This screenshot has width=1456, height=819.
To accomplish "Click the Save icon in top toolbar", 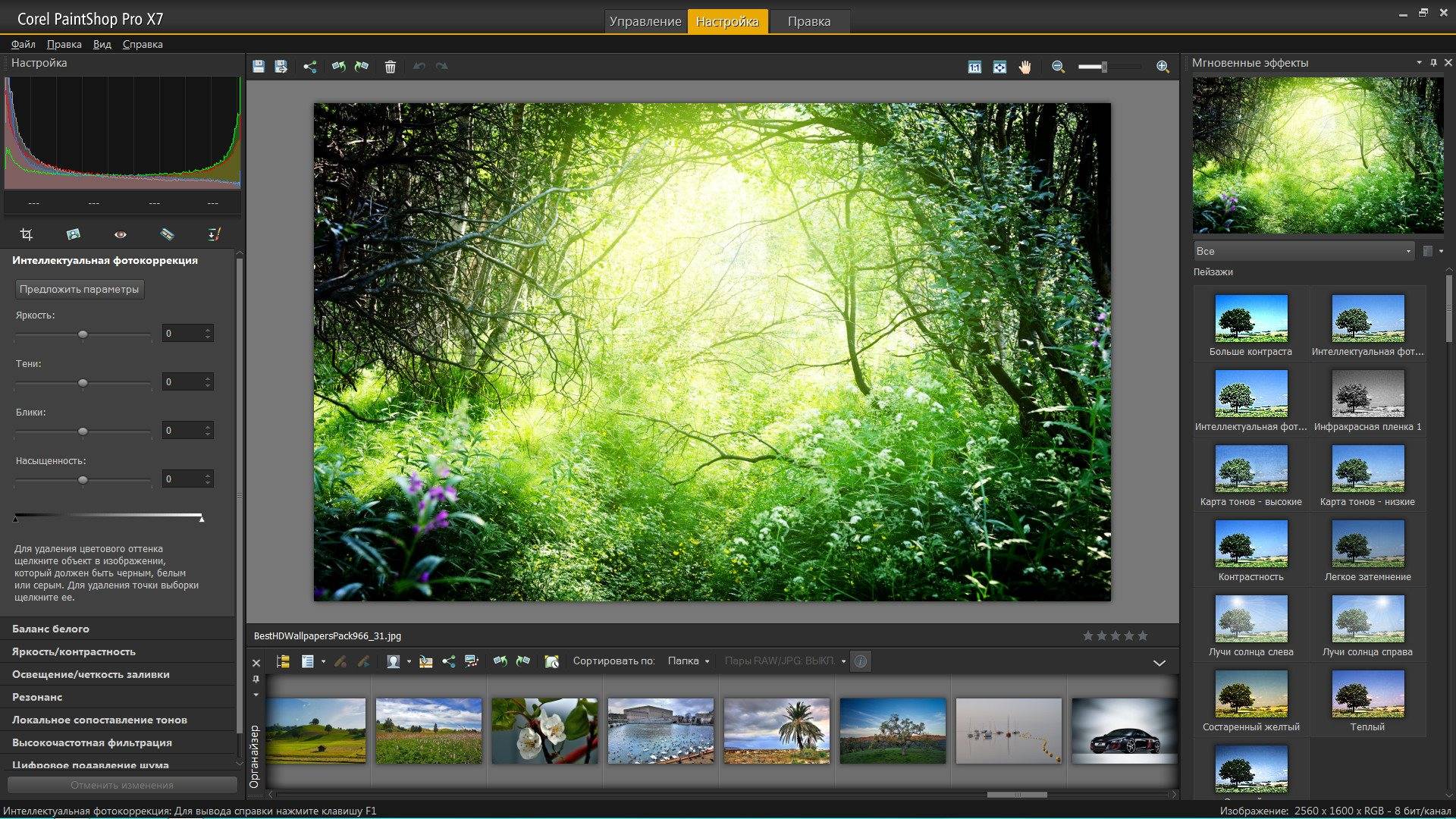I will point(259,67).
